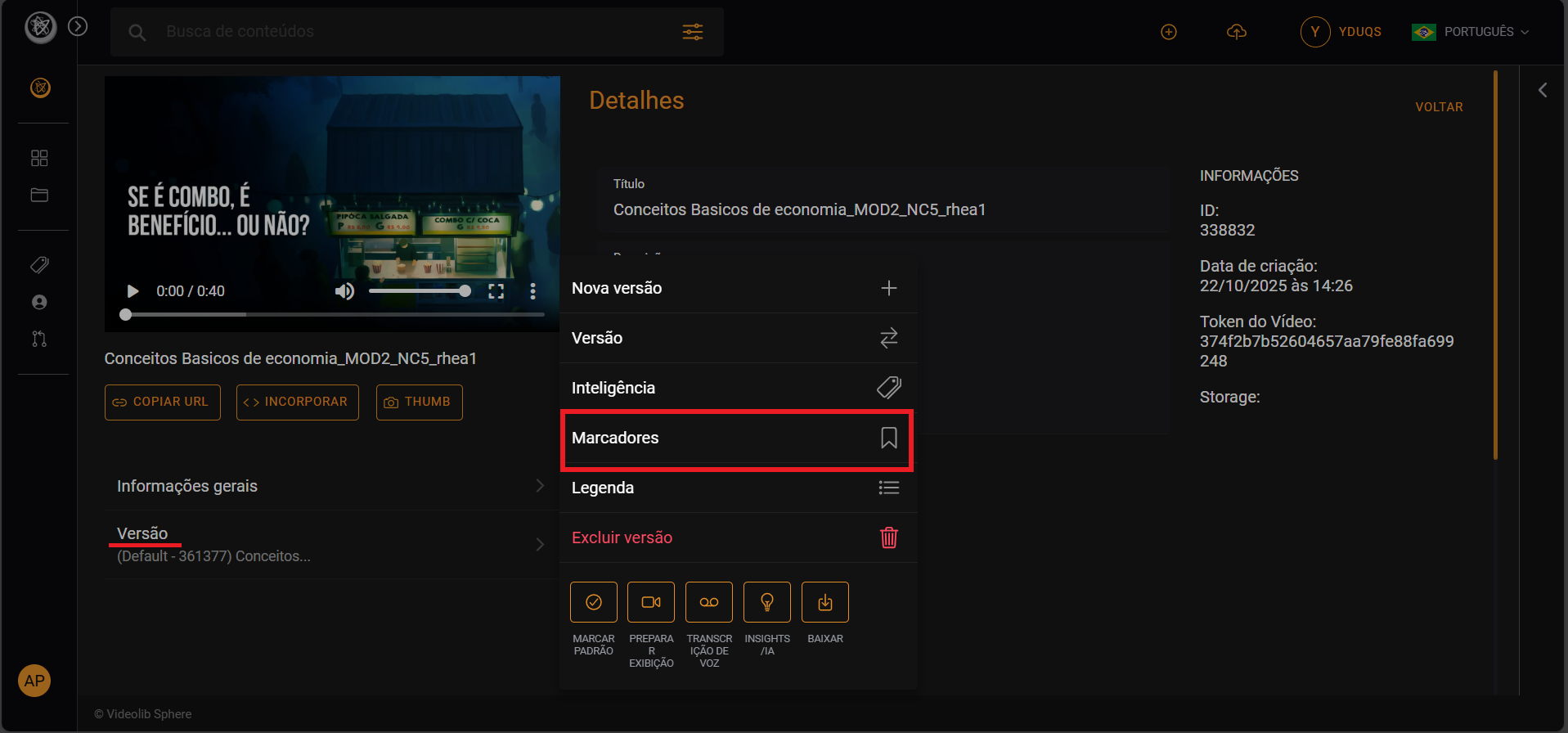Click the bookmark icon beside Marcadores
Image resolution: width=1568 pixels, height=733 pixels.
click(x=889, y=438)
